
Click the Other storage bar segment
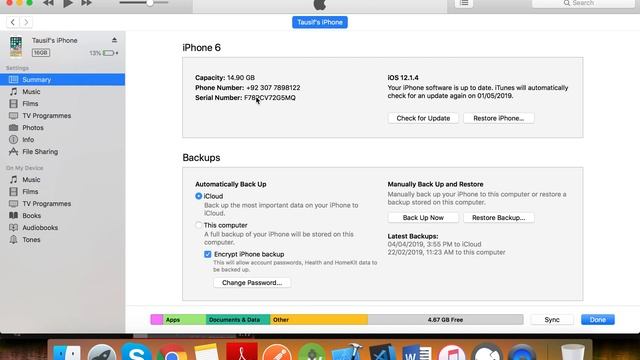(x=319, y=320)
